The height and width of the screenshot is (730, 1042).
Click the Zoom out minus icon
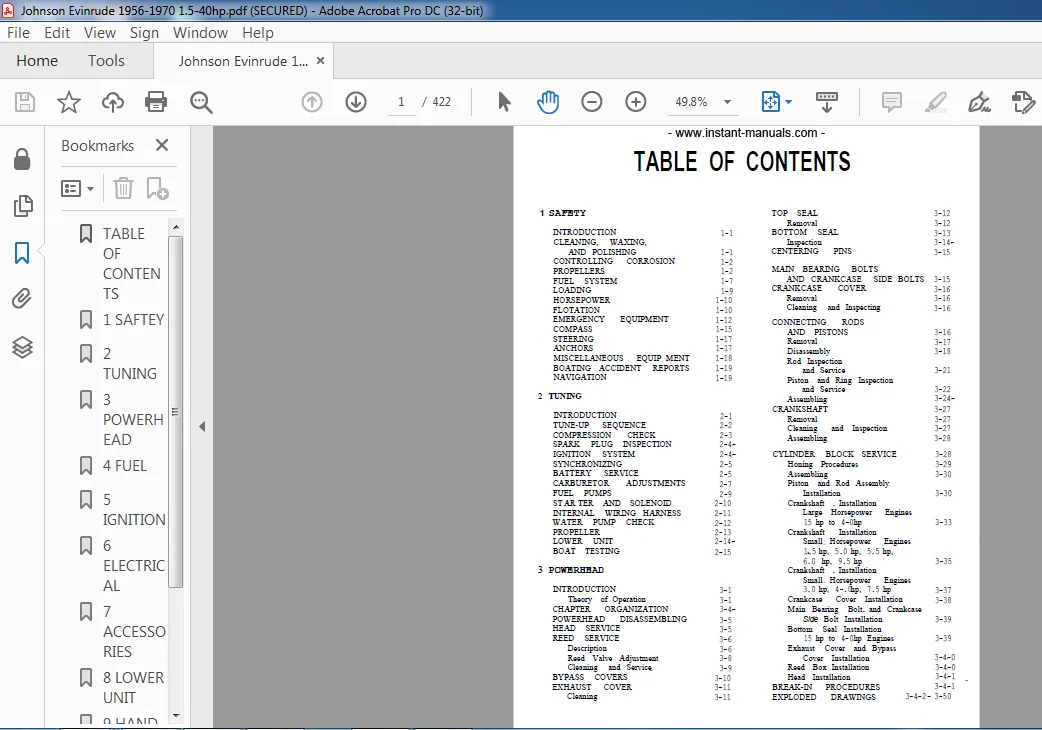(591, 102)
